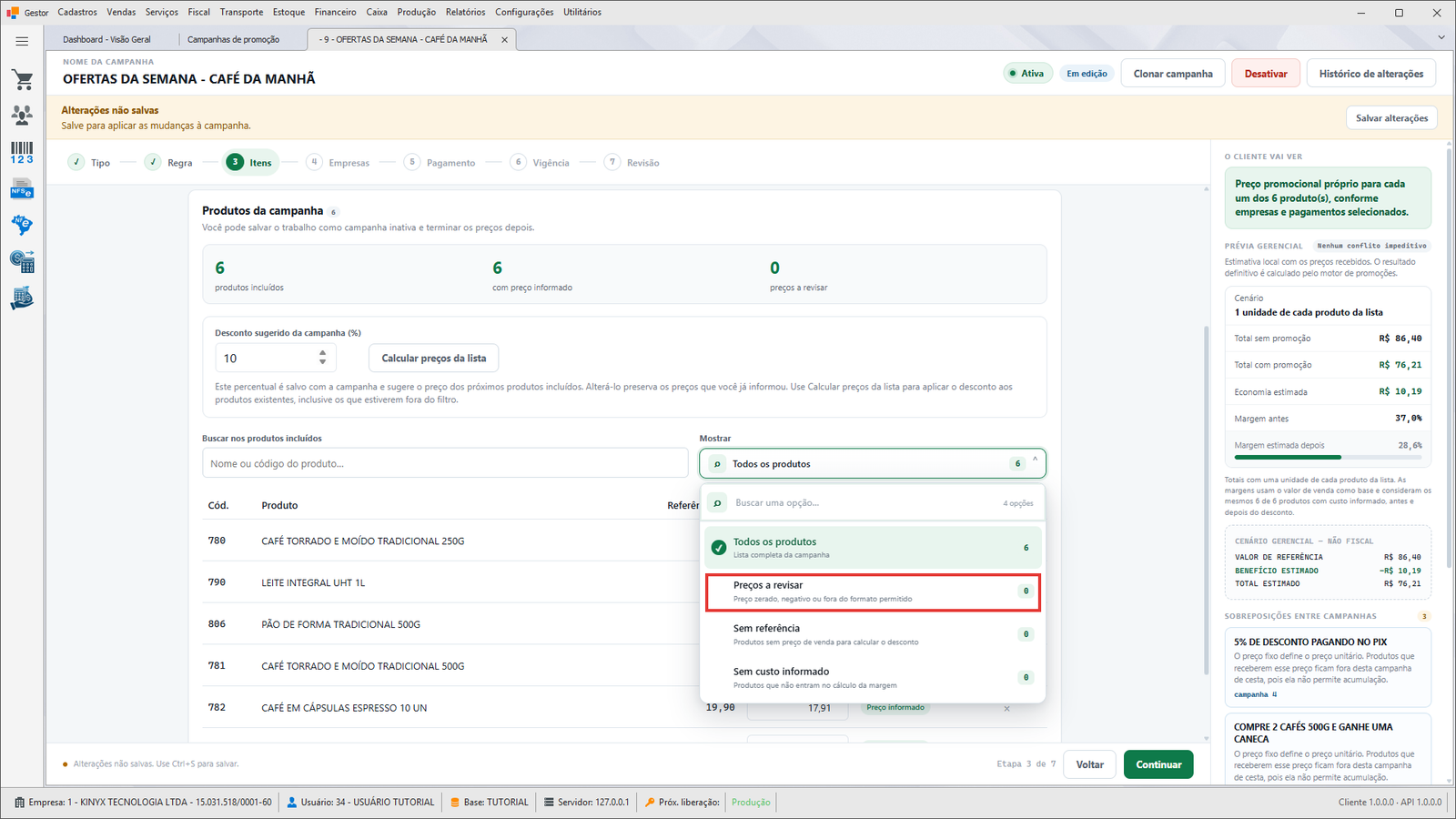The image size is (1456, 819).
Task: Jump to step 6 Vigência
Action: point(540,163)
